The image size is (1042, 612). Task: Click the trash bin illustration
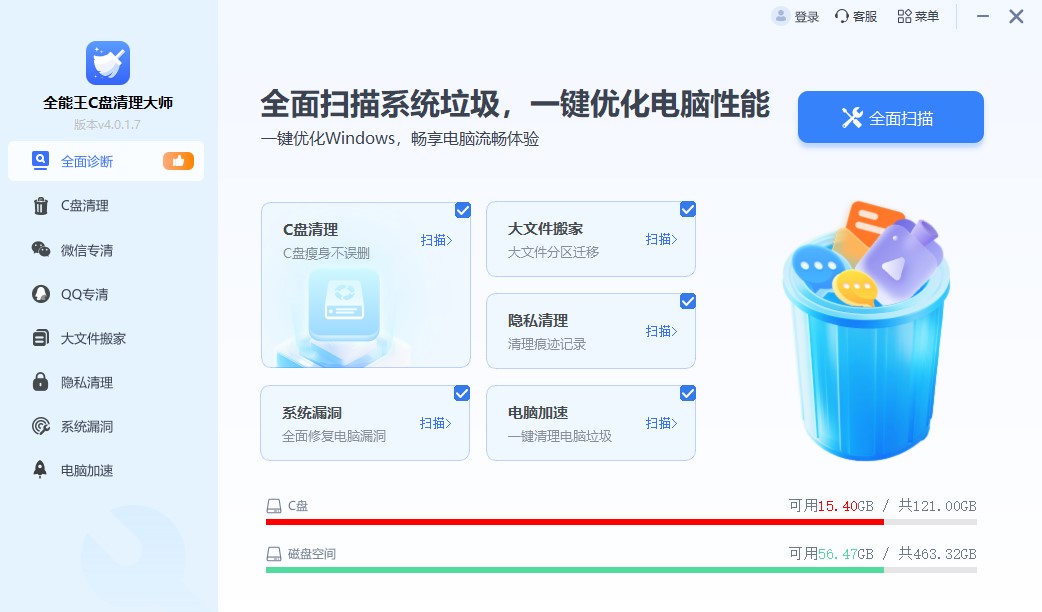click(866, 350)
